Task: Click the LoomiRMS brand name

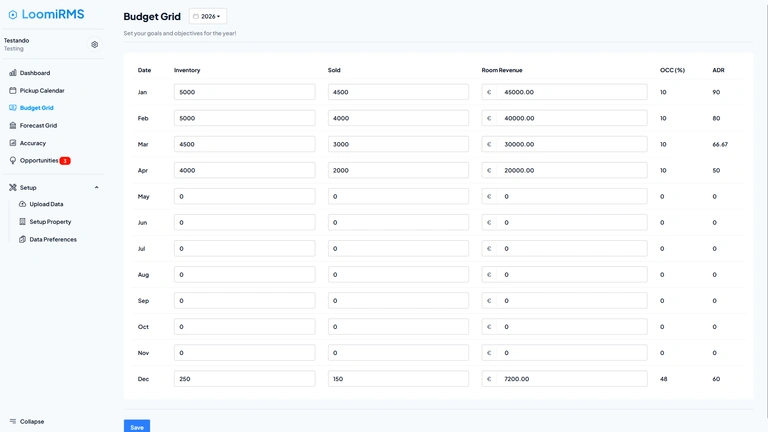Action: pyautogui.click(x=53, y=14)
